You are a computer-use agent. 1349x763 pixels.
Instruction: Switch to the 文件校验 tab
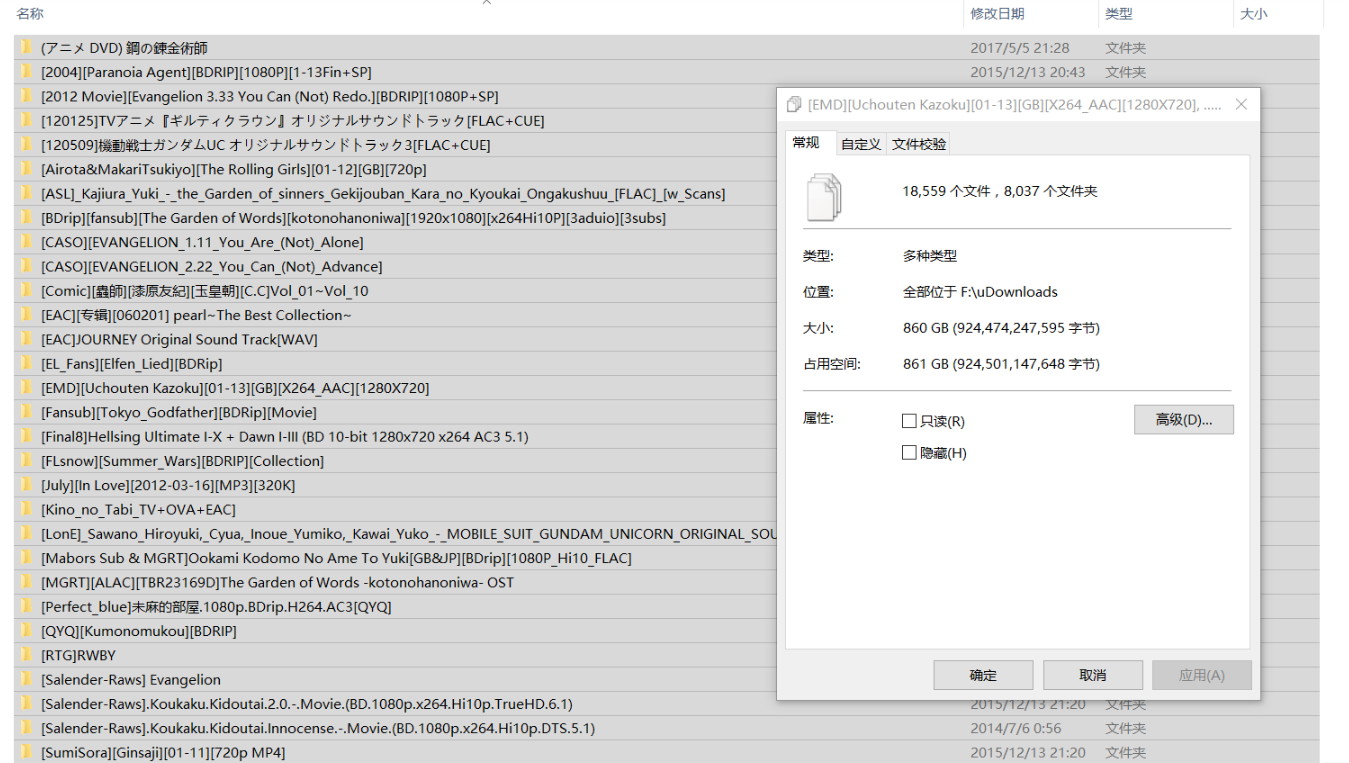click(x=919, y=144)
